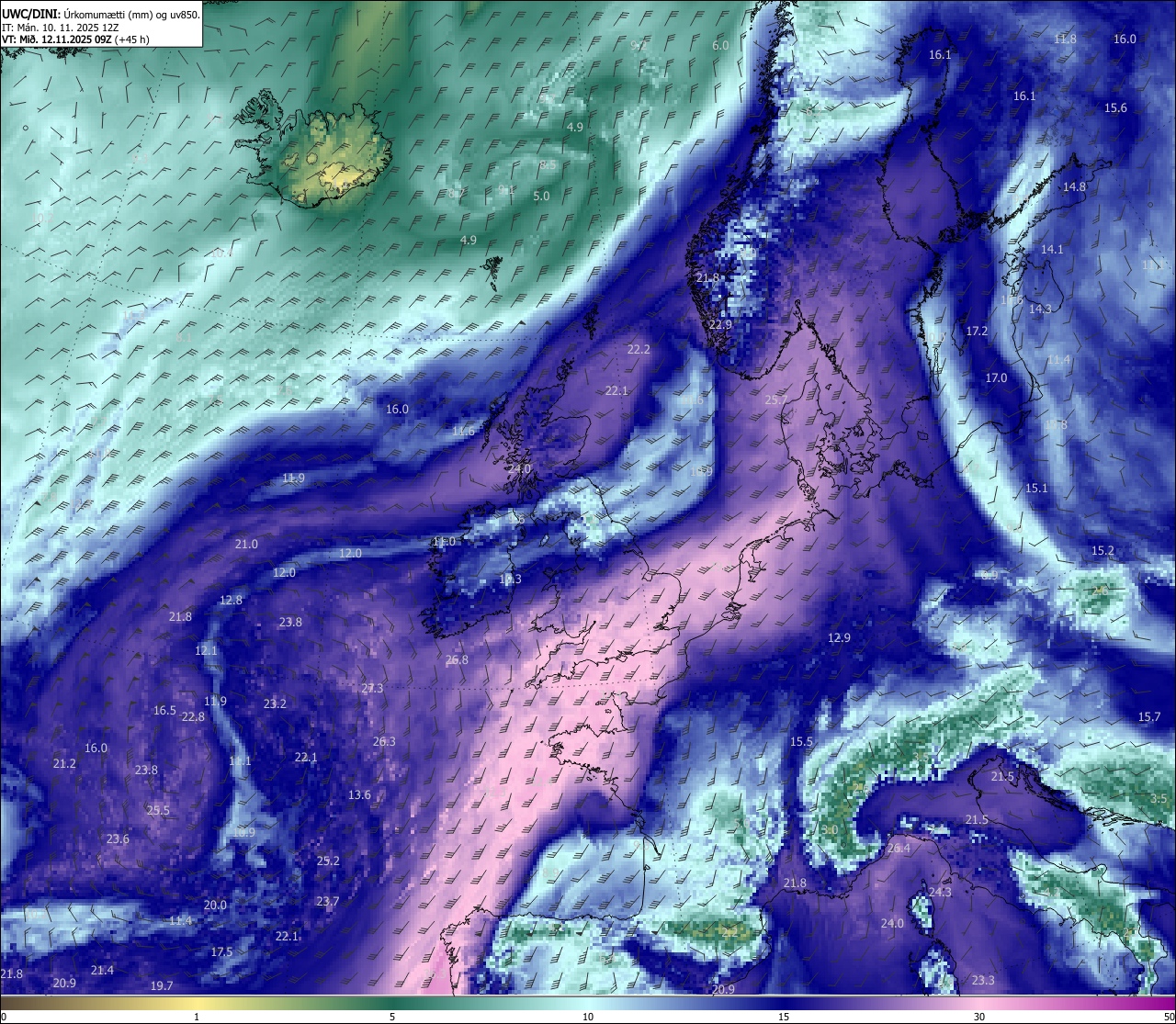Click the 14.3 value label
Screen dimensions: 1176x1024
point(1040,309)
